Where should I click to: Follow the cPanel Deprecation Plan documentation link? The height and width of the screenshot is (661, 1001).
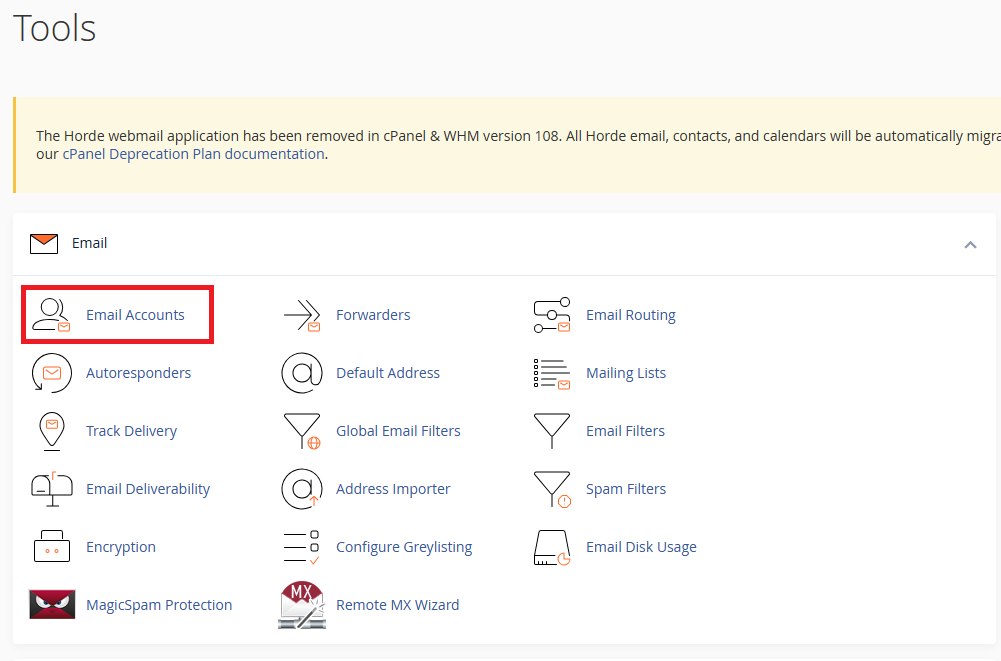tap(193, 154)
